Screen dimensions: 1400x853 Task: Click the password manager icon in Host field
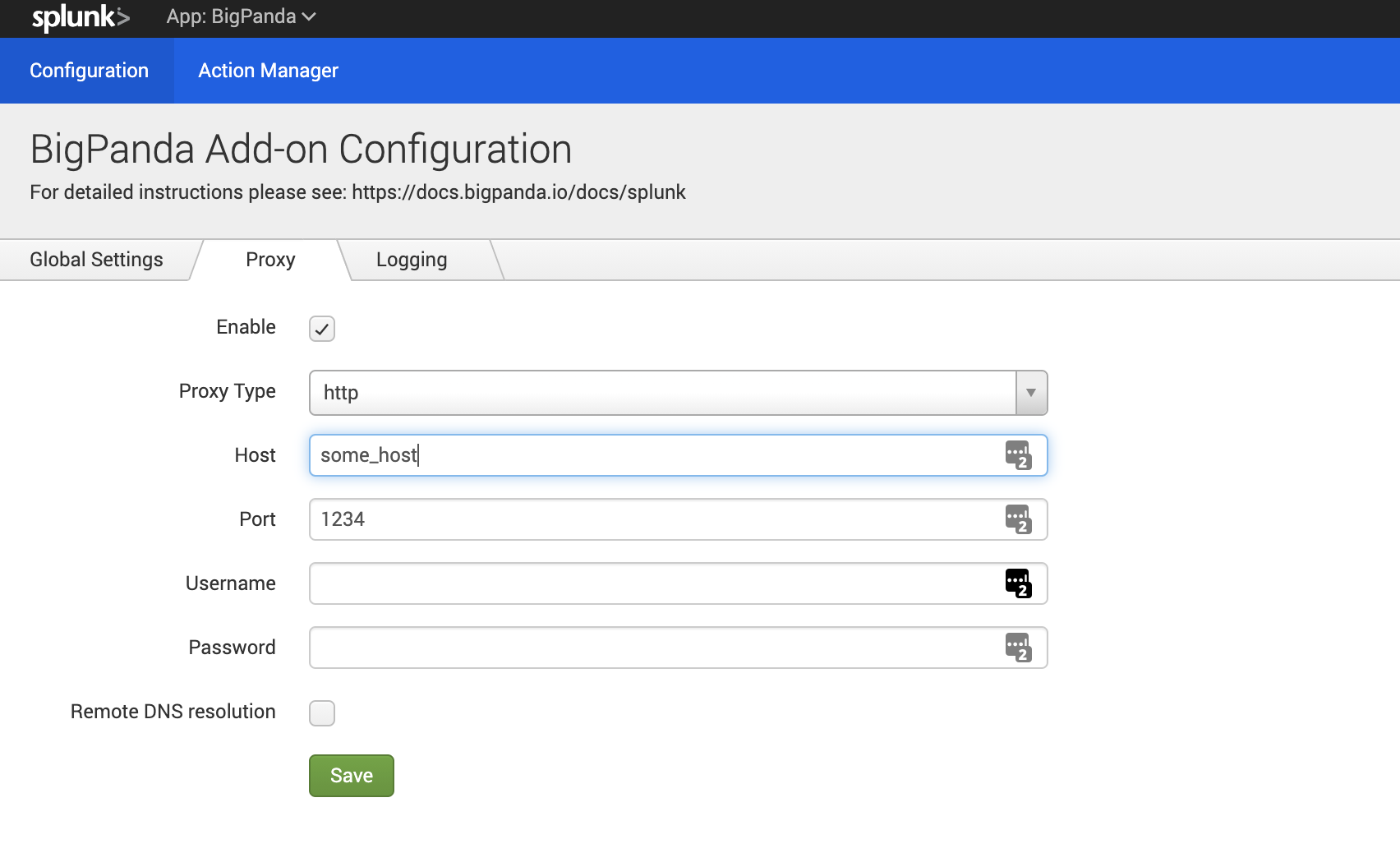click(x=1018, y=455)
